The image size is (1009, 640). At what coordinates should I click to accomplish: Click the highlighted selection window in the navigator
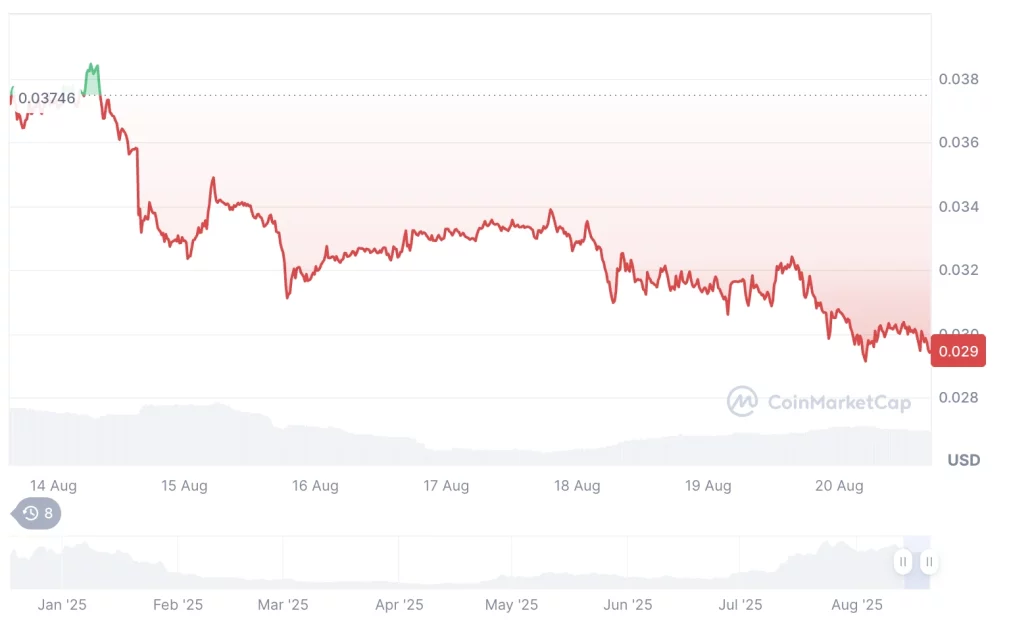coord(916,562)
